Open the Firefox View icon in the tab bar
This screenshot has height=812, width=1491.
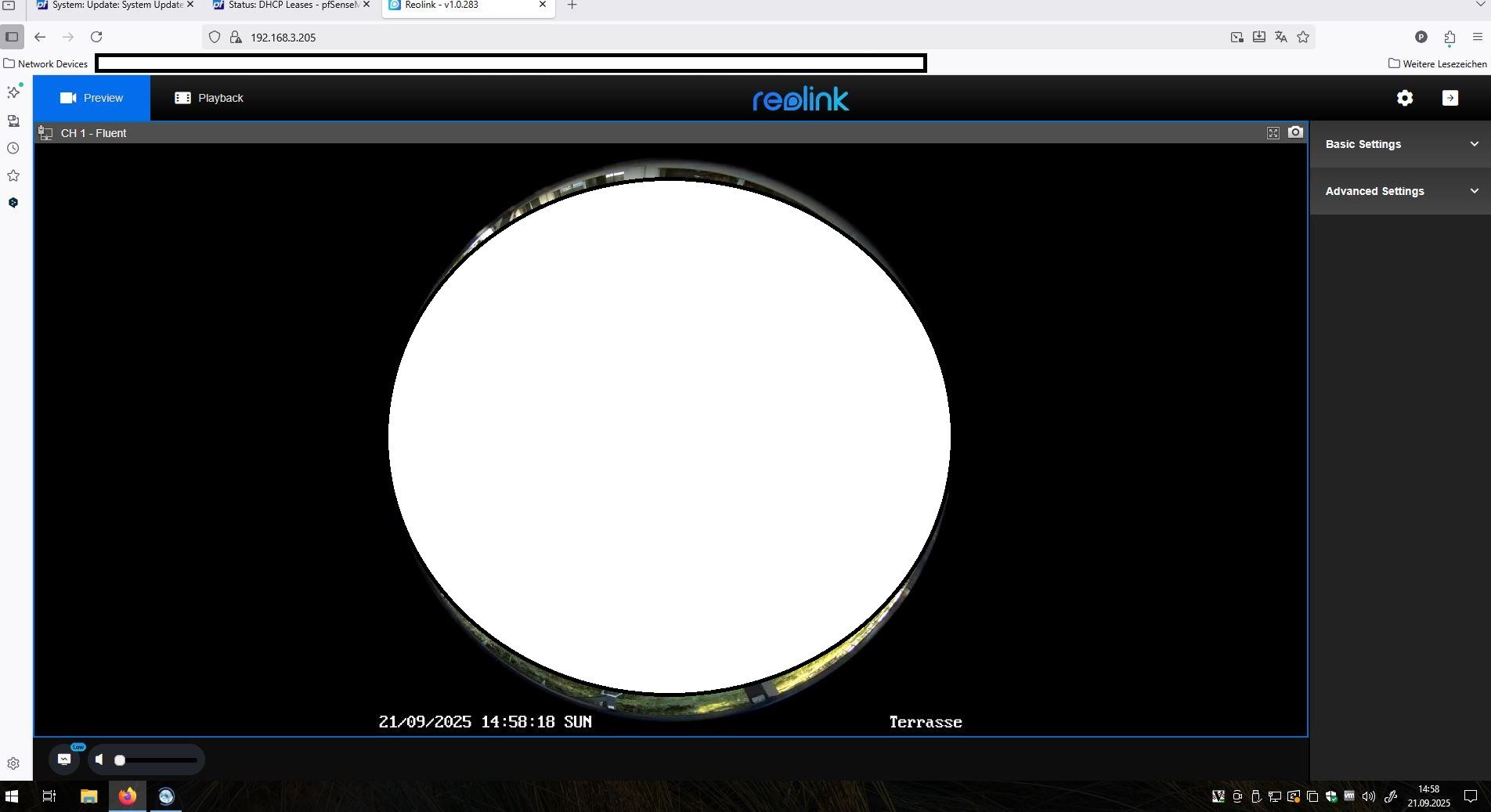[x=9, y=5]
